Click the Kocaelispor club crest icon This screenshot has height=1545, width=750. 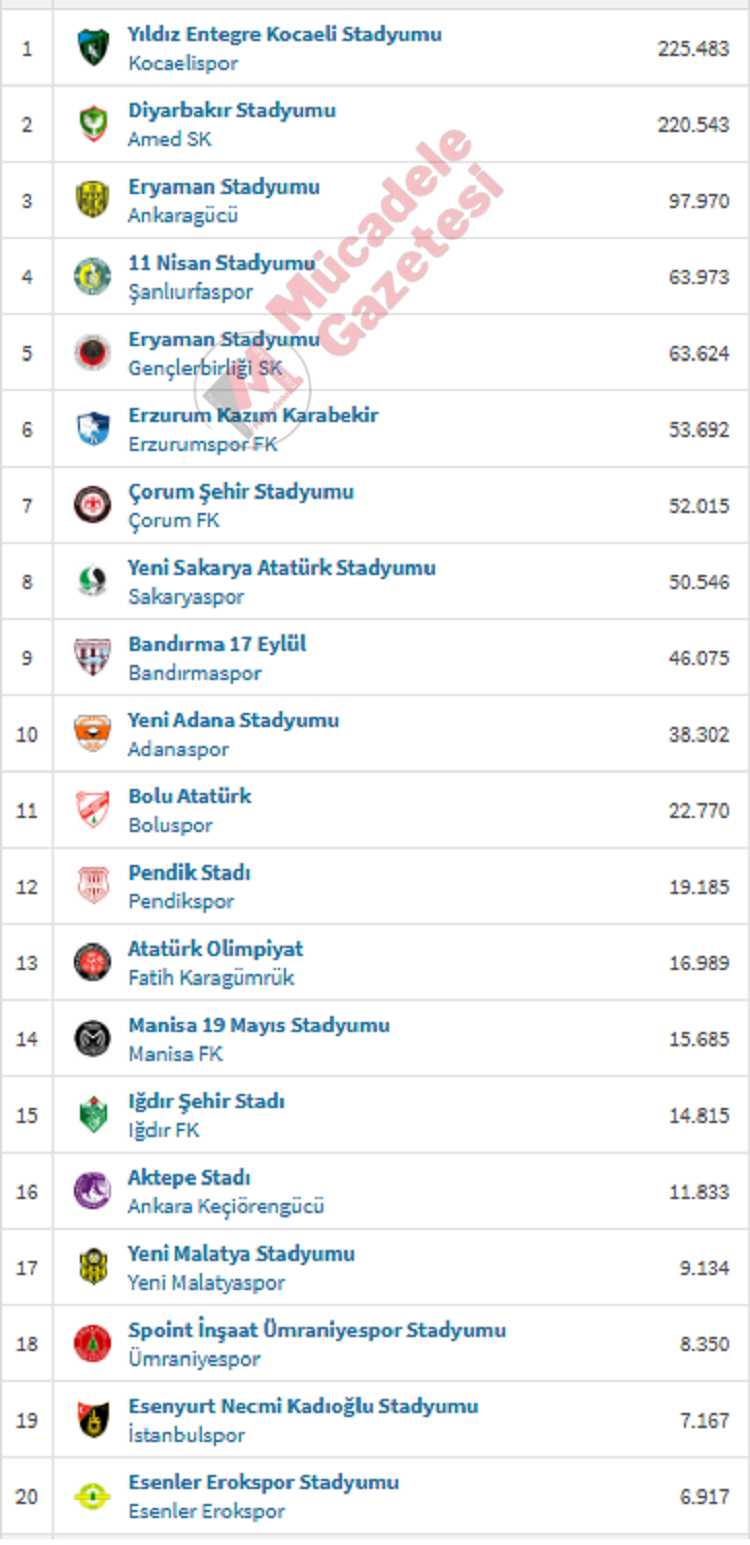point(93,48)
